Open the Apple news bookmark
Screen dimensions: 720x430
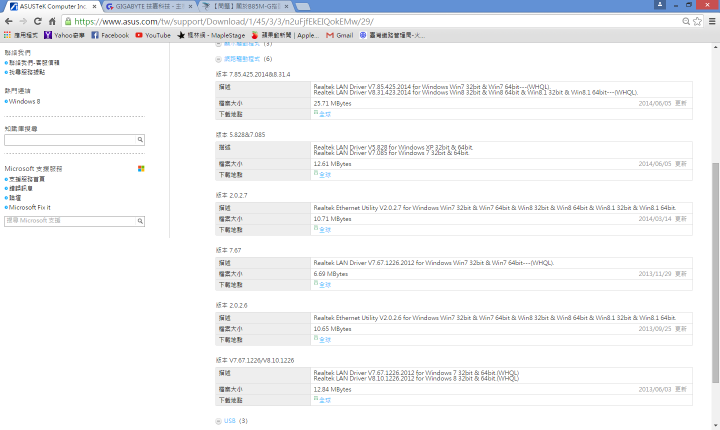[x=285, y=35]
